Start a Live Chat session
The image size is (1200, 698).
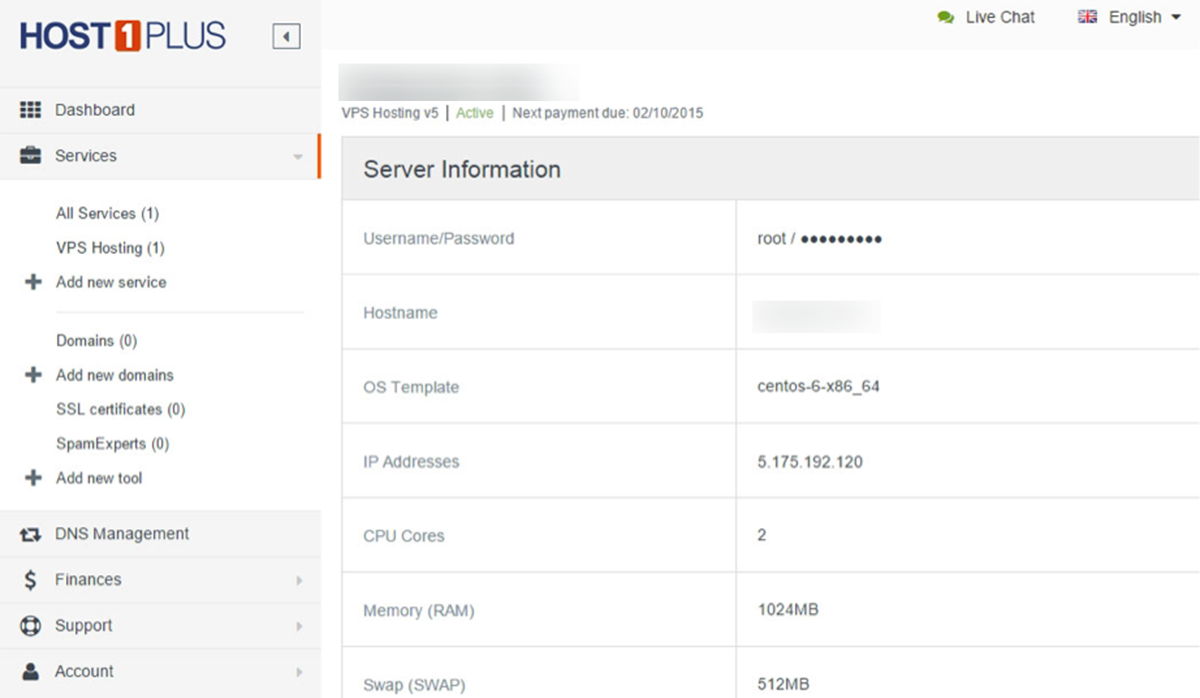[x=986, y=17]
